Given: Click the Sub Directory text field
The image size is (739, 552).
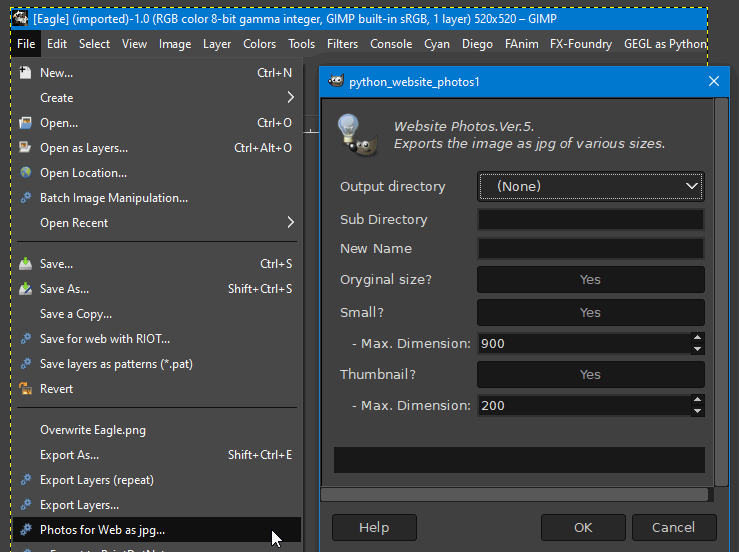Looking at the screenshot, I should click(591, 220).
